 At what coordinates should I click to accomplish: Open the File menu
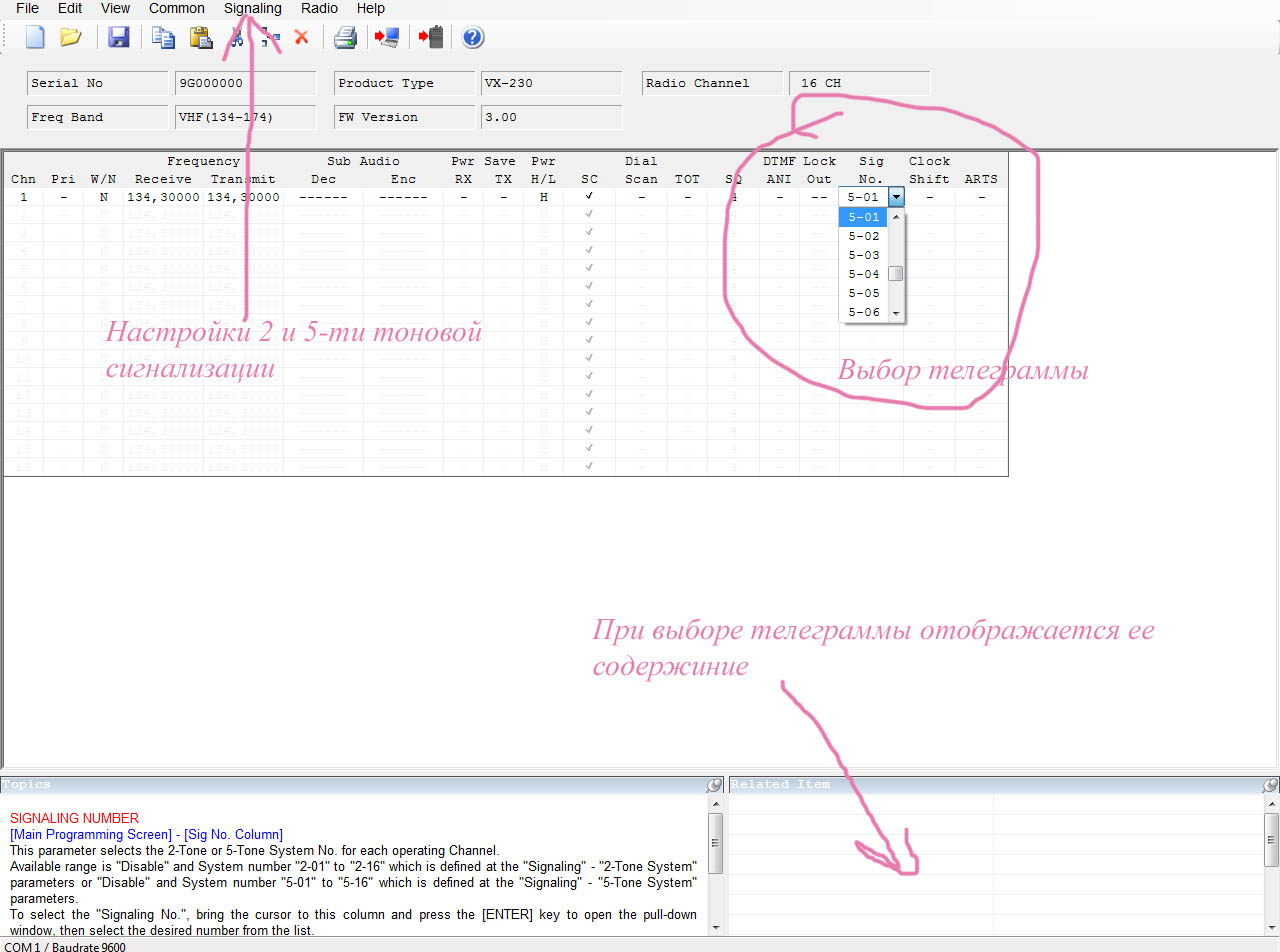click(28, 8)
